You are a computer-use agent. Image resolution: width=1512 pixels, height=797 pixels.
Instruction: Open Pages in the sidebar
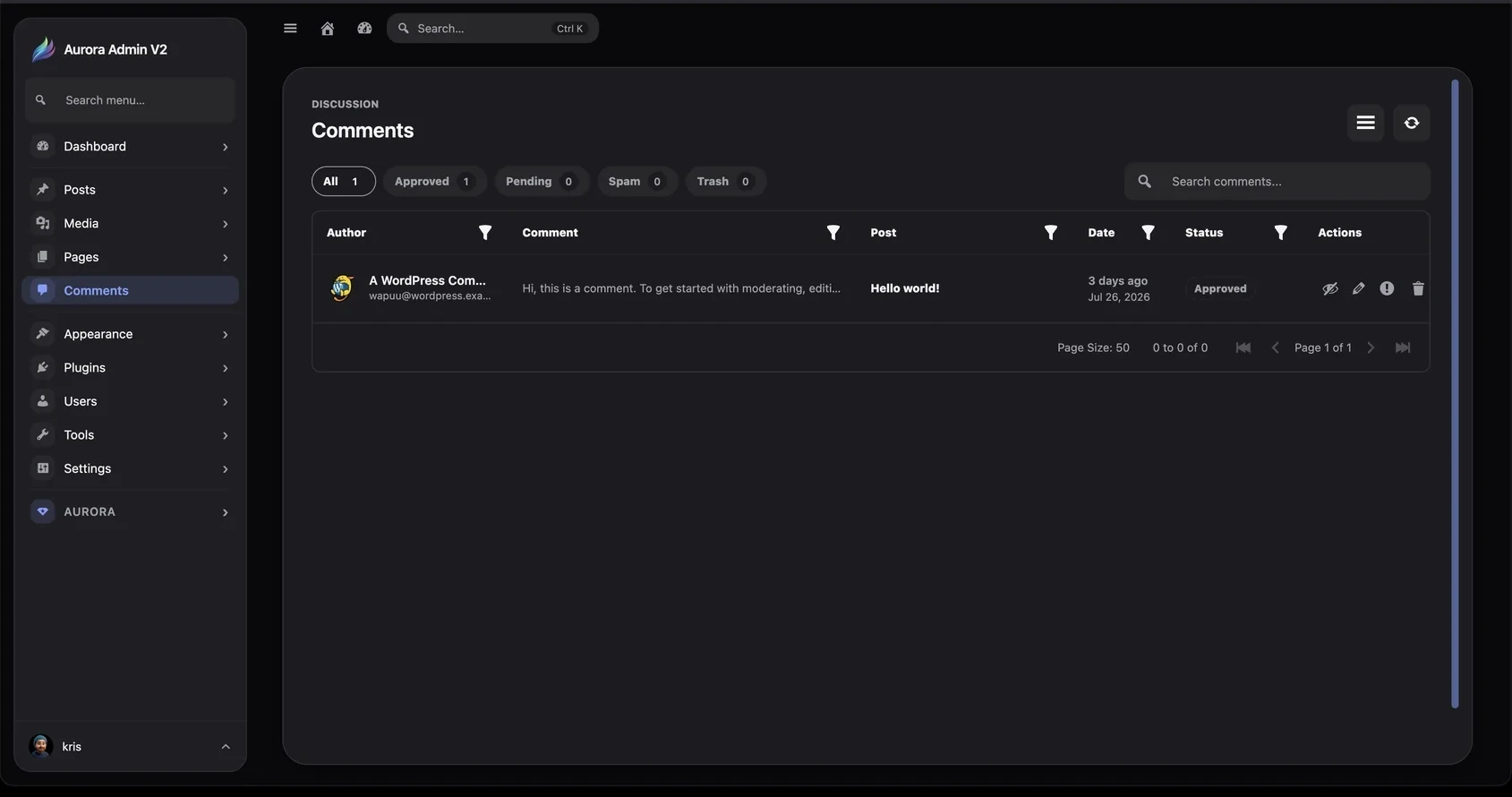pyautogui.click(x=130, y=257)
